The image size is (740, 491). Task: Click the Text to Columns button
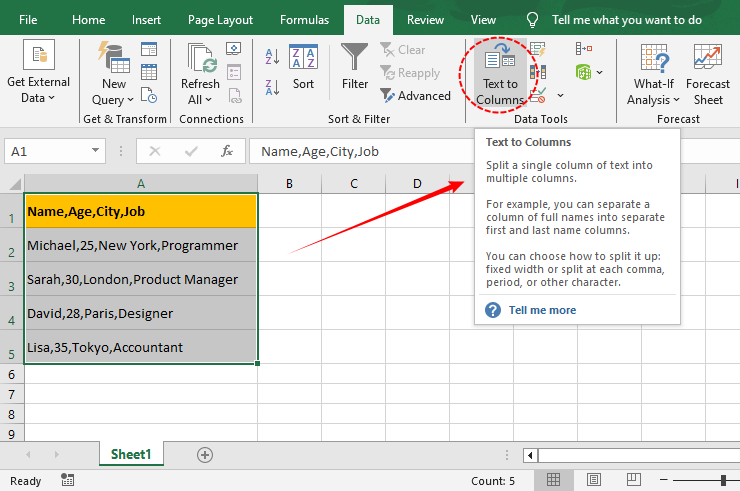point(500,74)
